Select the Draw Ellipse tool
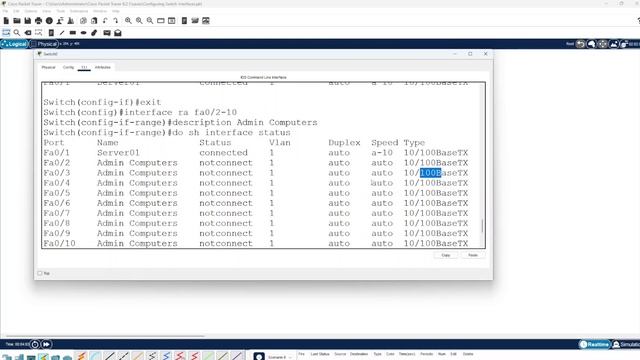This screenshot has width=640, height=360. click(x=83, y=33)
